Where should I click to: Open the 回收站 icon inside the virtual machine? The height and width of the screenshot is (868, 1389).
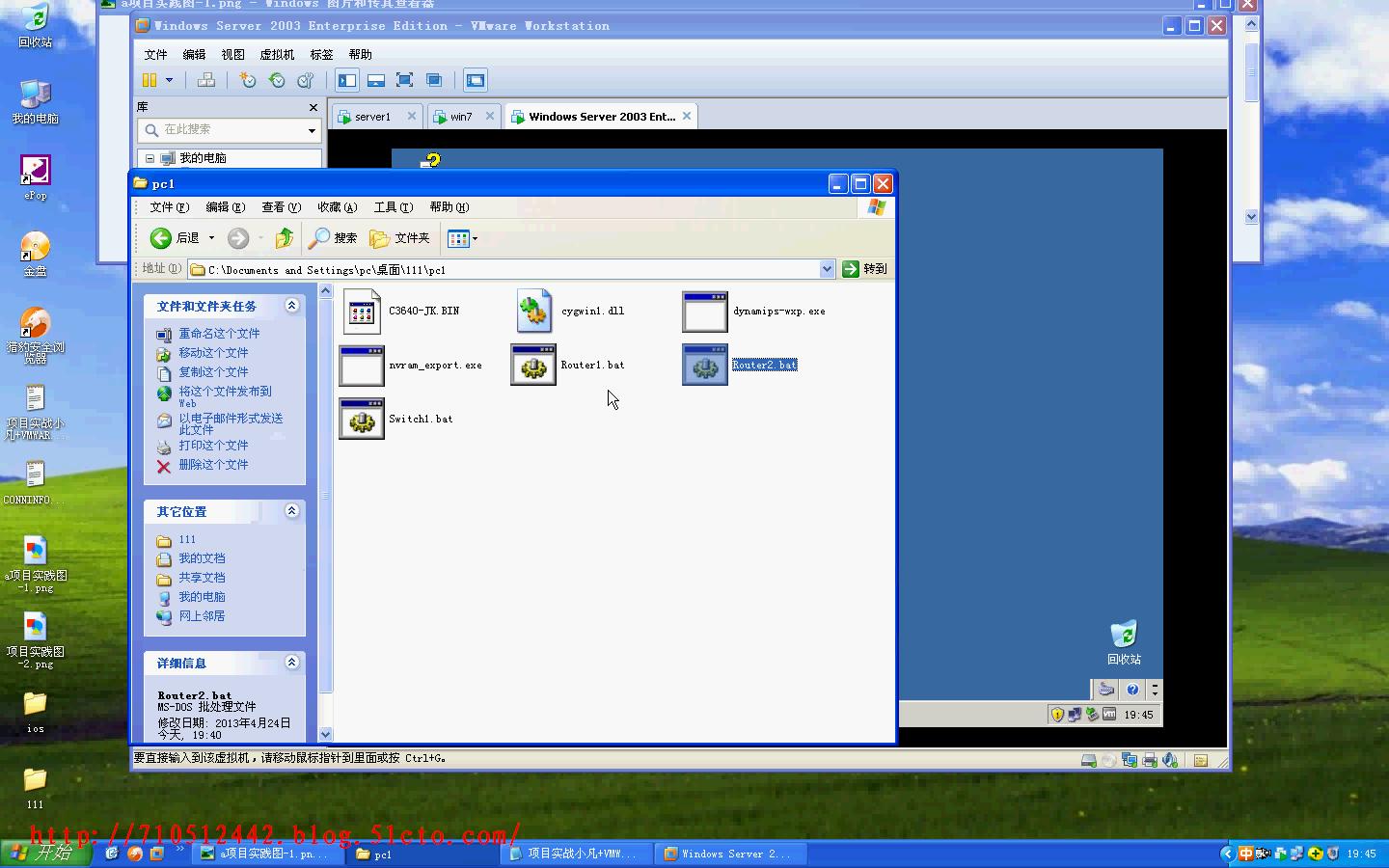click(1124, 642)
